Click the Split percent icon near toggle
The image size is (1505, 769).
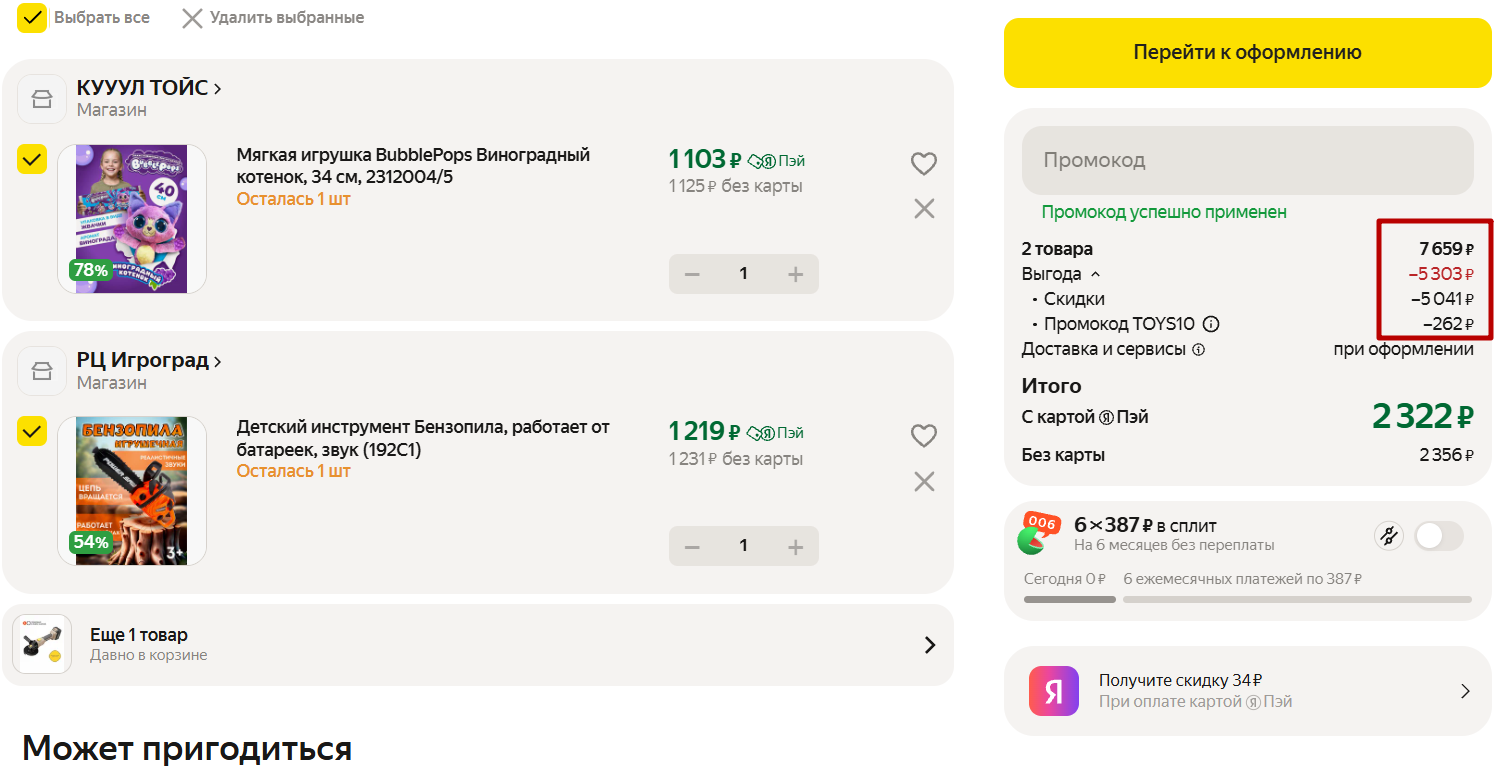click(x=1389, y=536)
